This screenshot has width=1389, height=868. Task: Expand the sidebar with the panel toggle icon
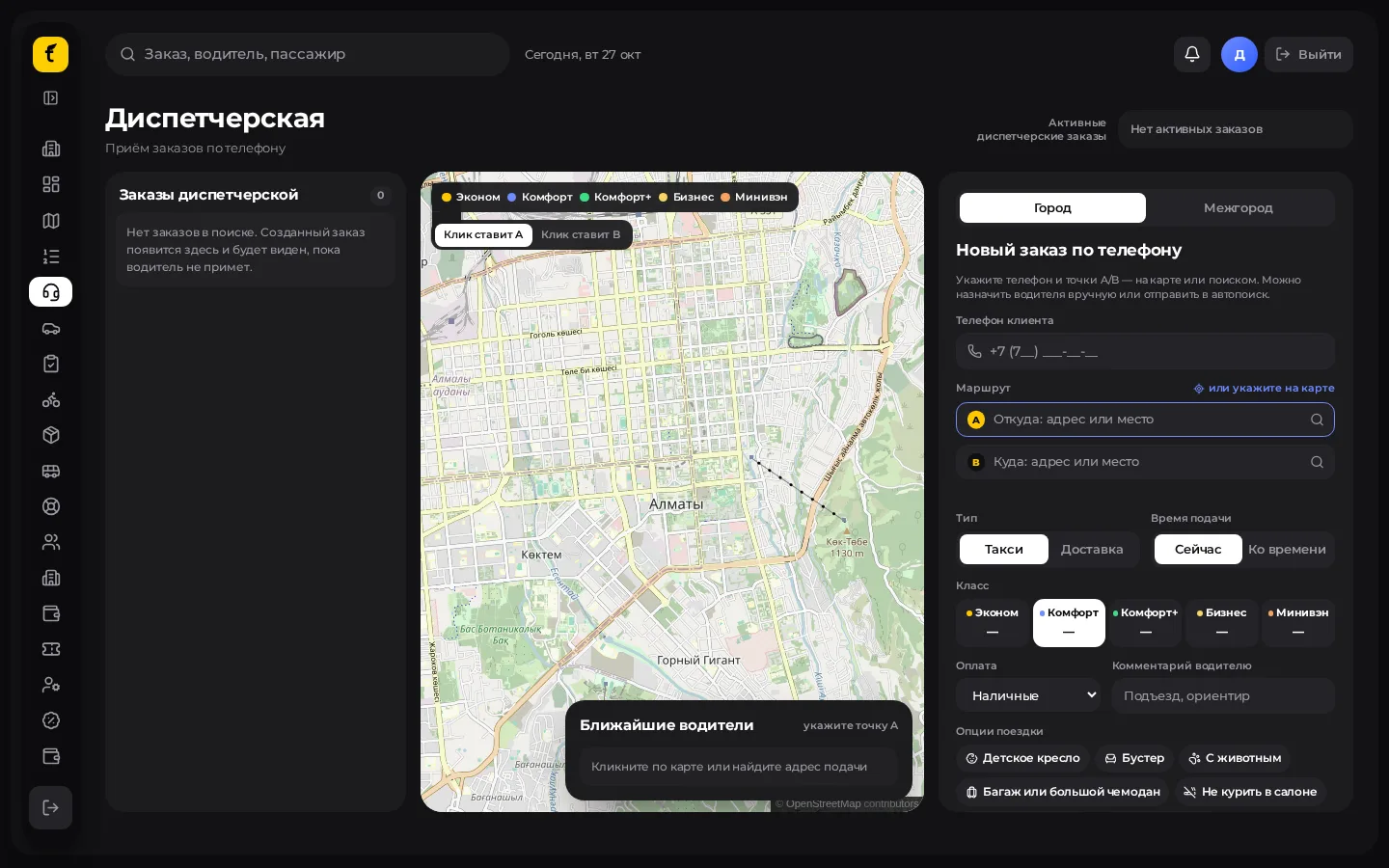[x=51, y=97]
